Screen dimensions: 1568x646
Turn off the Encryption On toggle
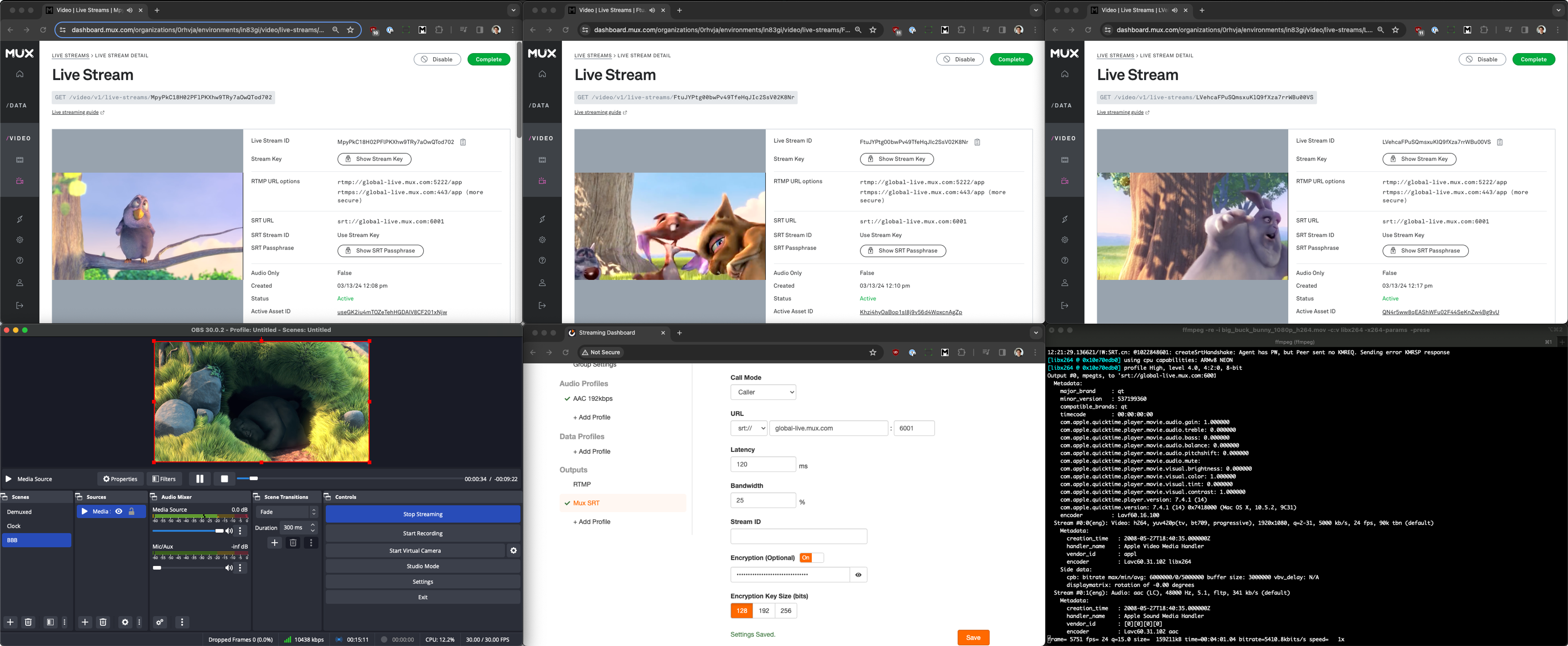tap(811, 558)
